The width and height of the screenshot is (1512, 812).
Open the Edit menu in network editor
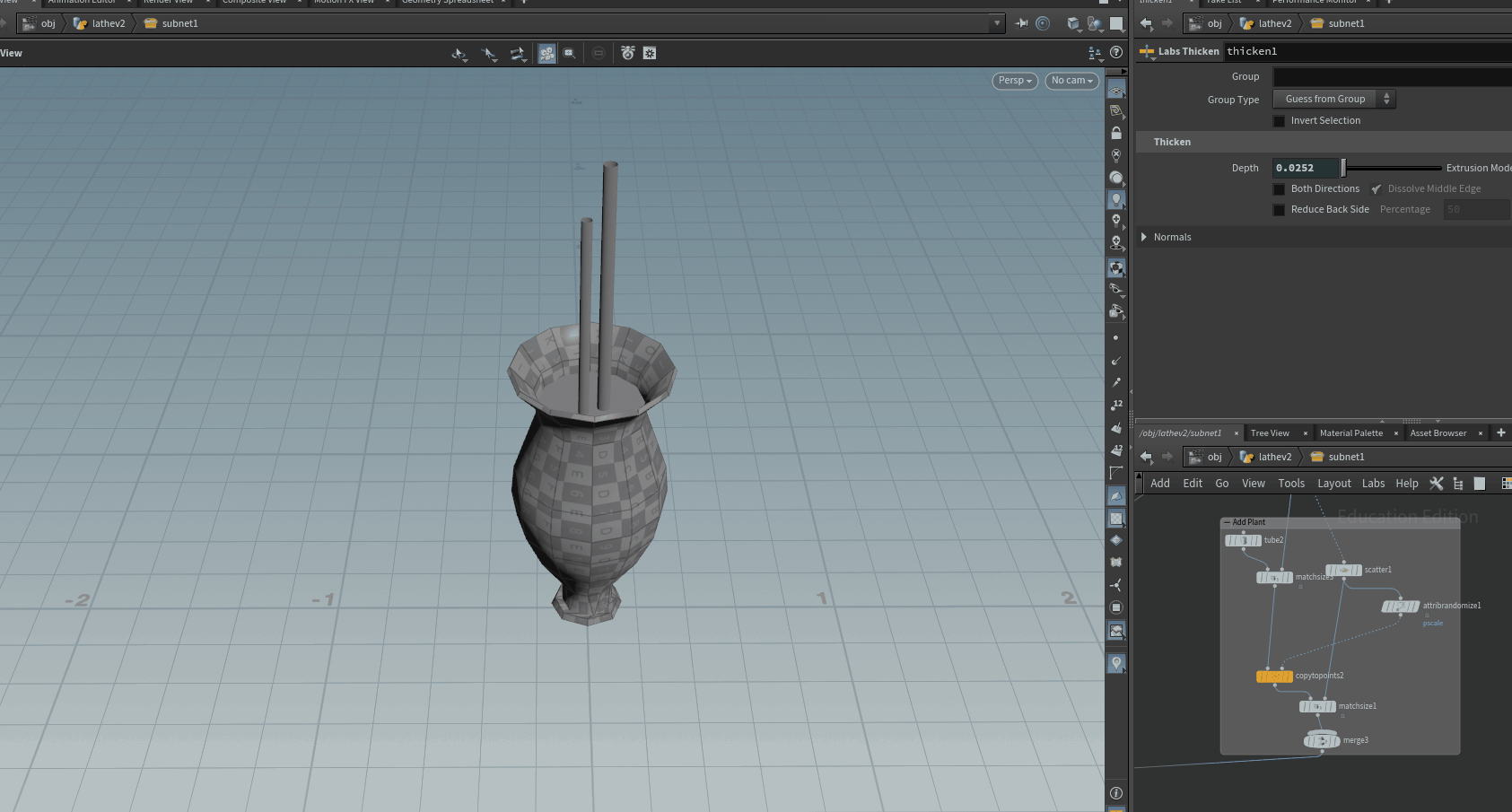pos(1193,484)
